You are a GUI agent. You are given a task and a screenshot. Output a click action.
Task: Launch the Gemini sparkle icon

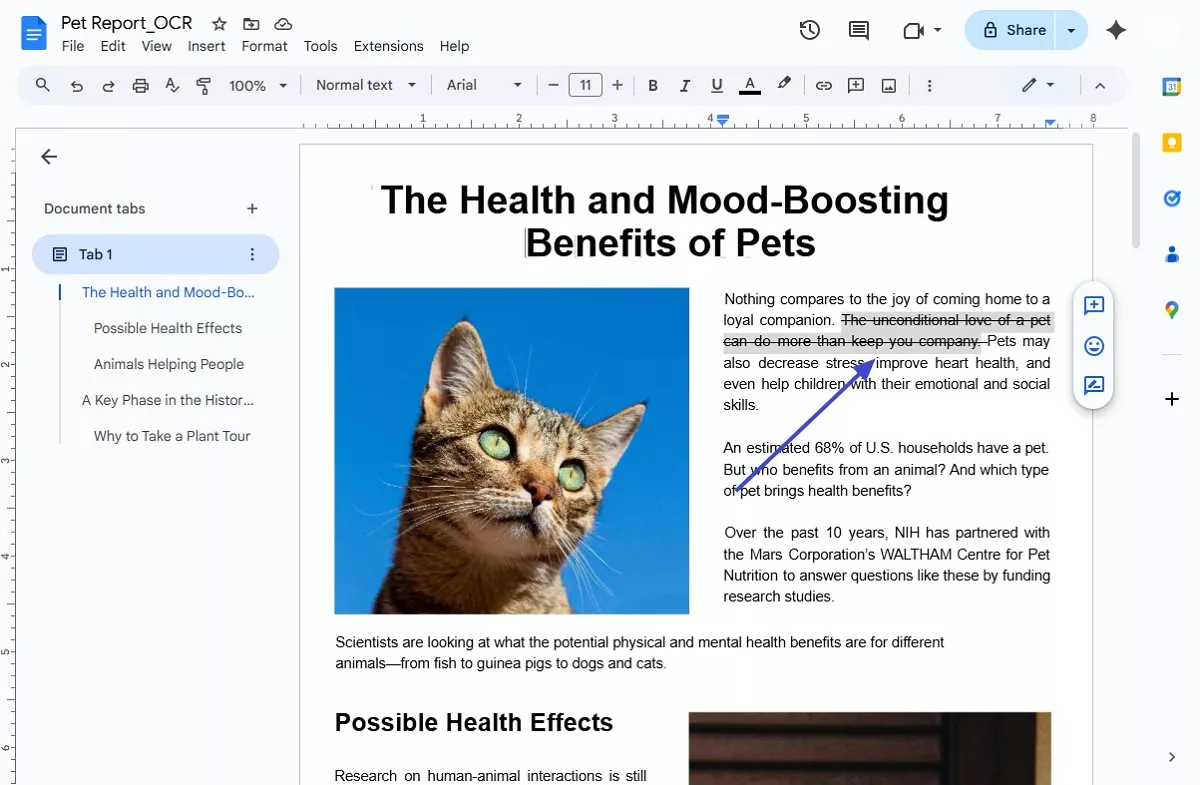coord(1116,30)
